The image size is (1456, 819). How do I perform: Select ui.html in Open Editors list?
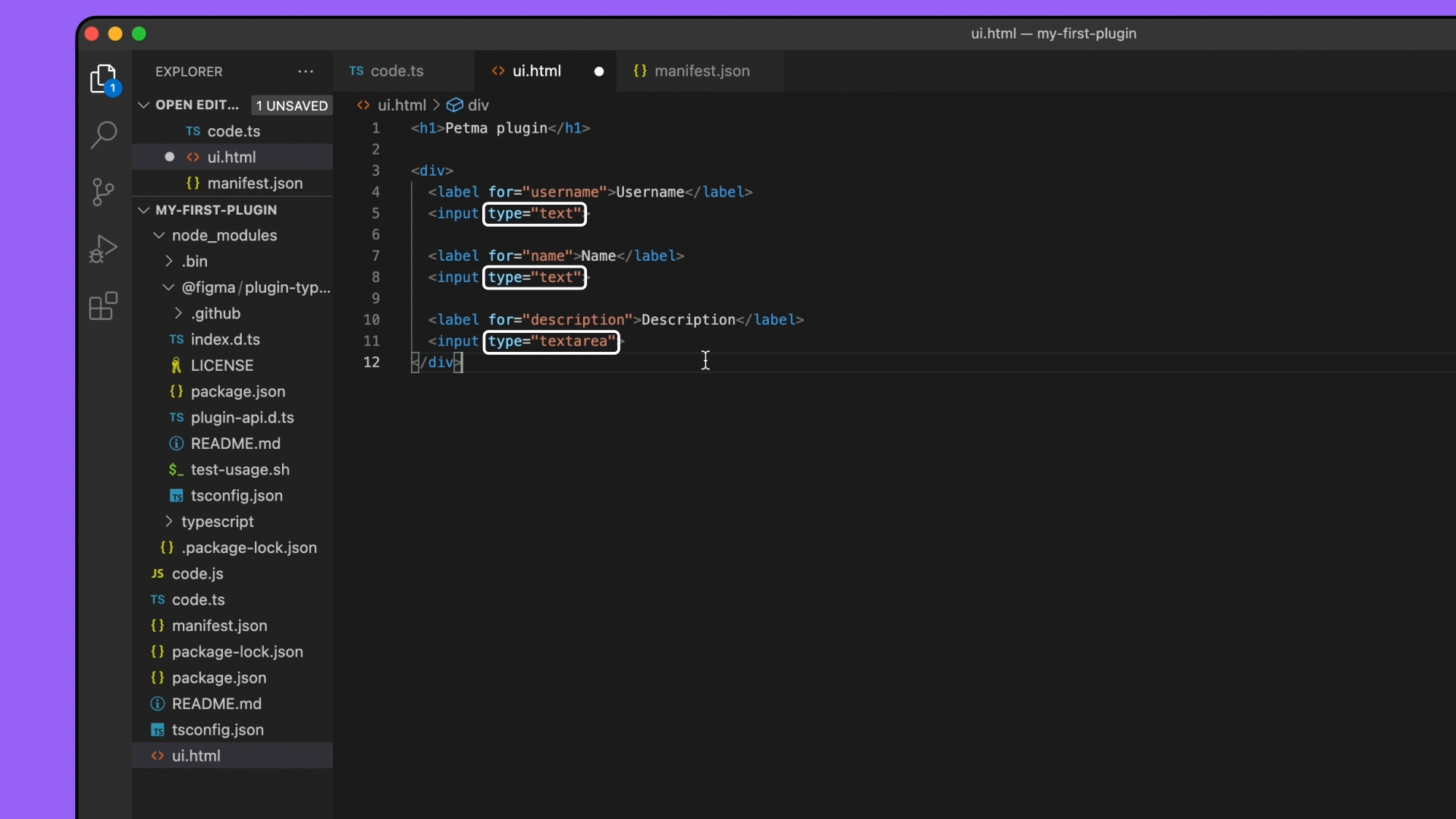[x=232, y=157]
